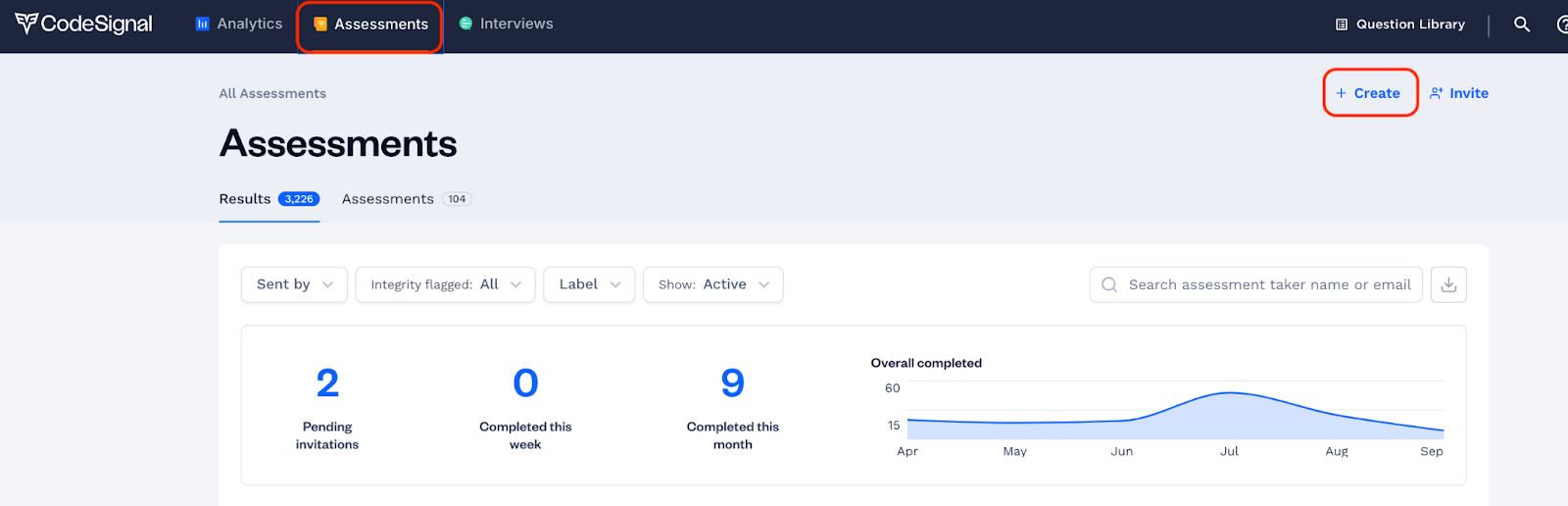Click the Pending invitations count

click(x=327, y=382)
